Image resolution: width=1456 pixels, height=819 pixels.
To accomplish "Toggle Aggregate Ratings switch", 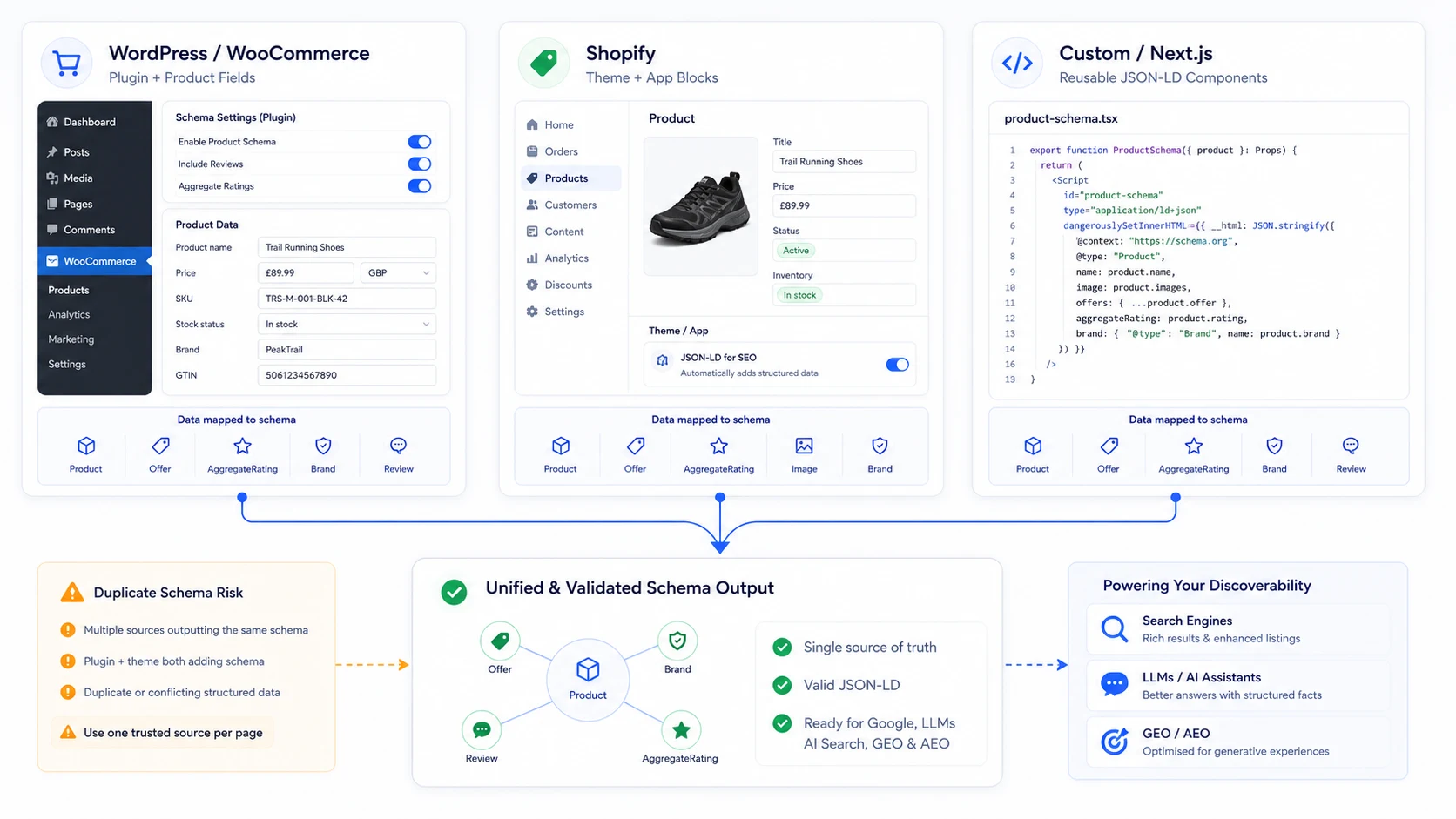I will [x=419, y=185].
